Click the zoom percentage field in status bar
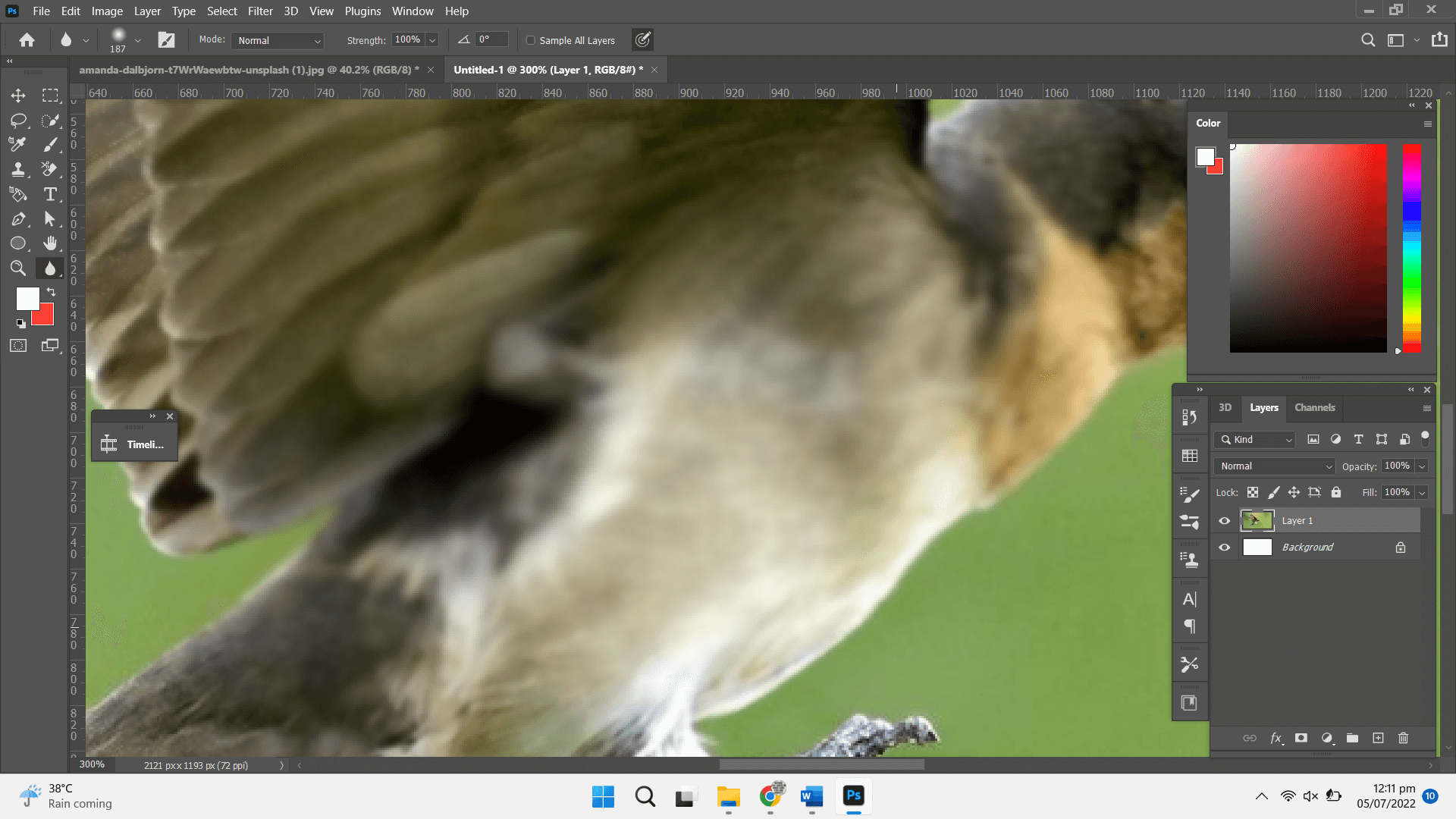Image resolution: width=1456 pixels, height=819 pixels. point(92,764)
